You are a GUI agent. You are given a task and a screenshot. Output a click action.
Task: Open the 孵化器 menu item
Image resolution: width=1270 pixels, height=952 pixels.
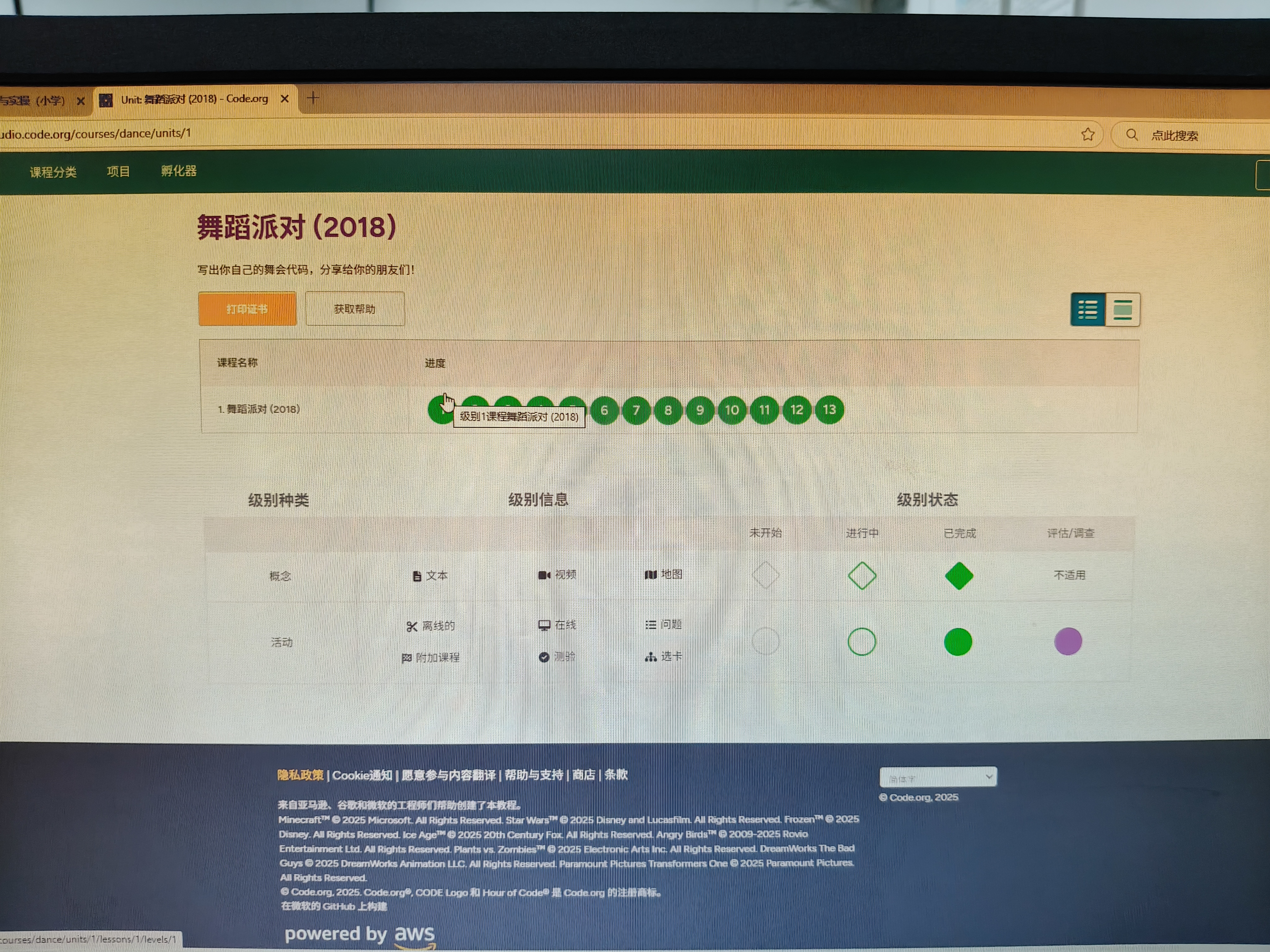[x=179, y=171]
